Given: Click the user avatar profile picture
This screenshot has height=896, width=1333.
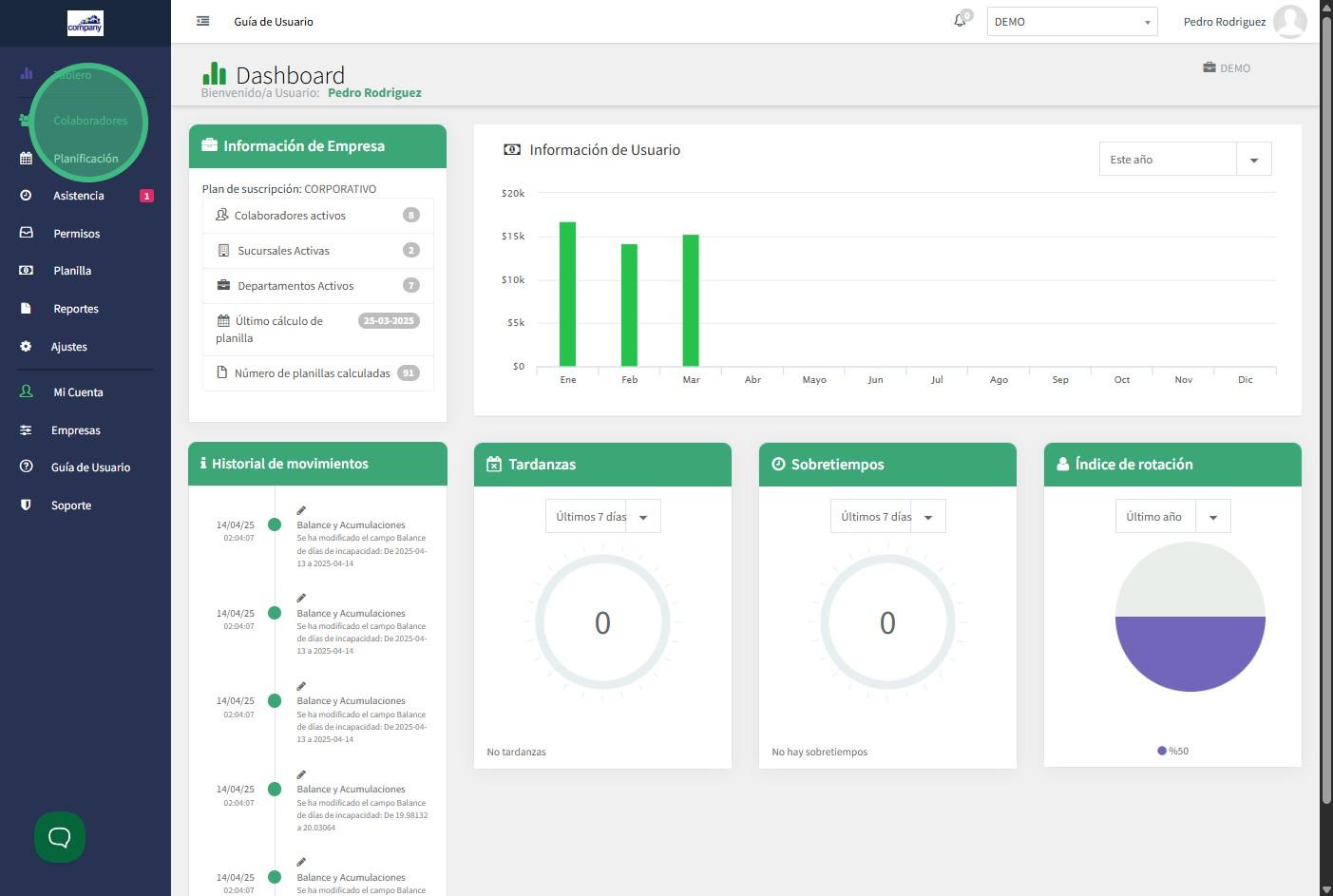Looking at the screenshot, I should point(1289,21).
